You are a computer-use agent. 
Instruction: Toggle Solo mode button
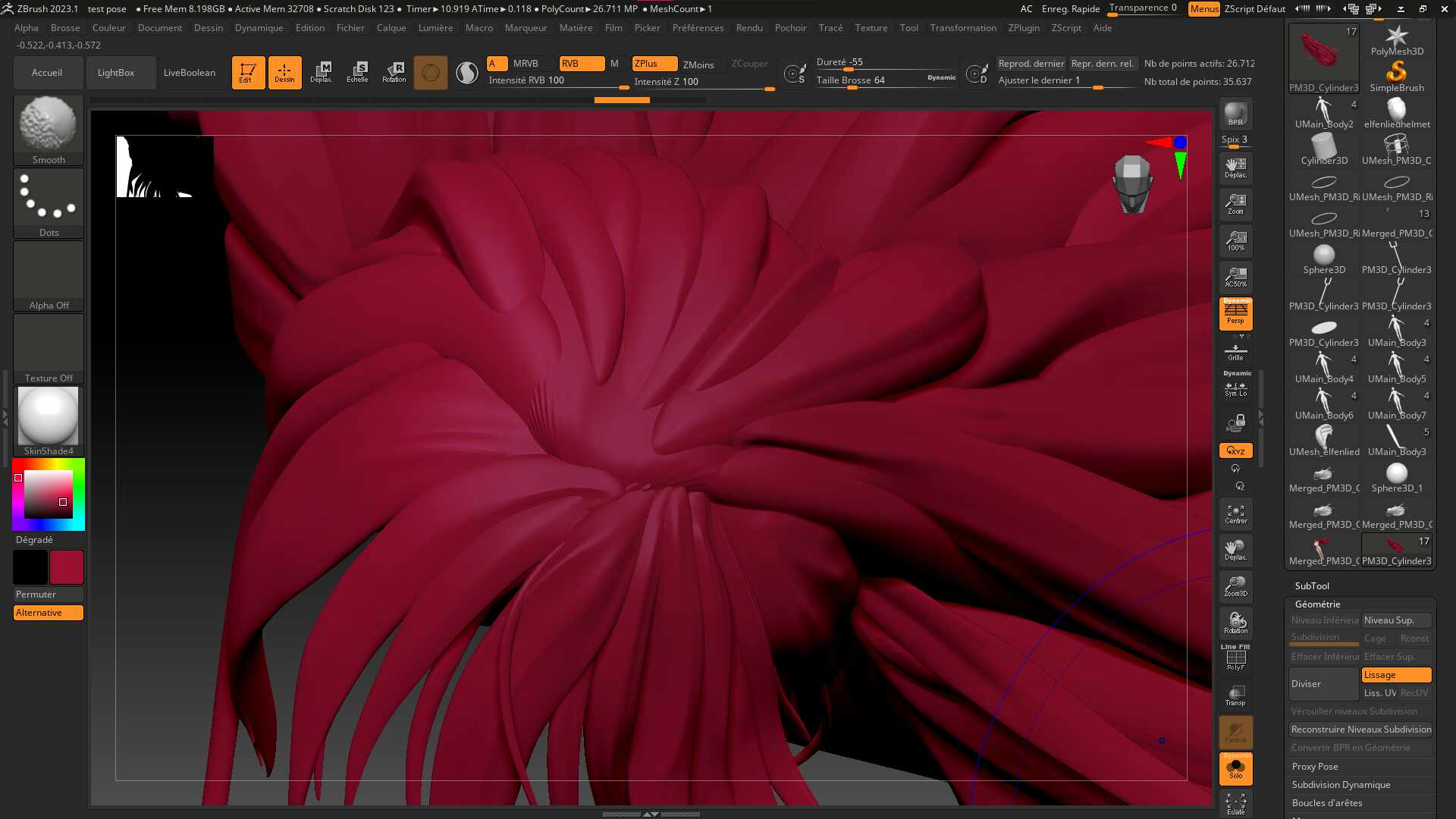1235,769
